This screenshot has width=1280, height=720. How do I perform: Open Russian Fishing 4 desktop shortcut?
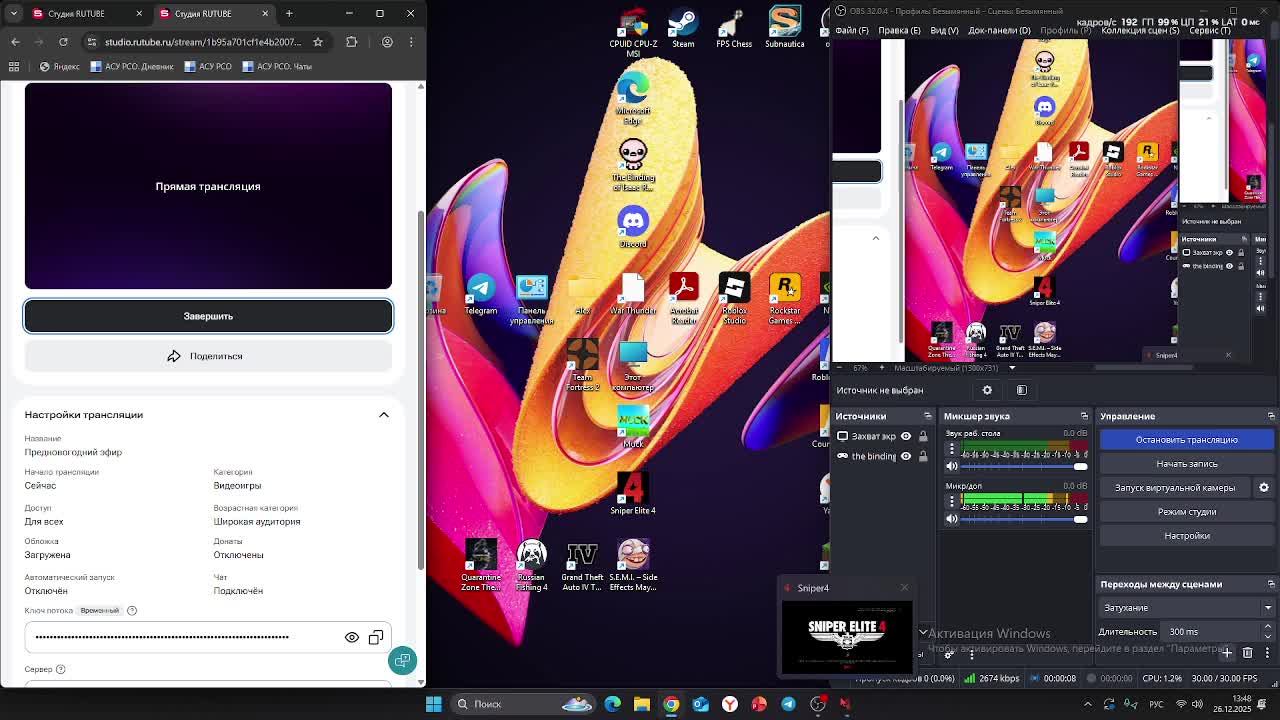531,565
